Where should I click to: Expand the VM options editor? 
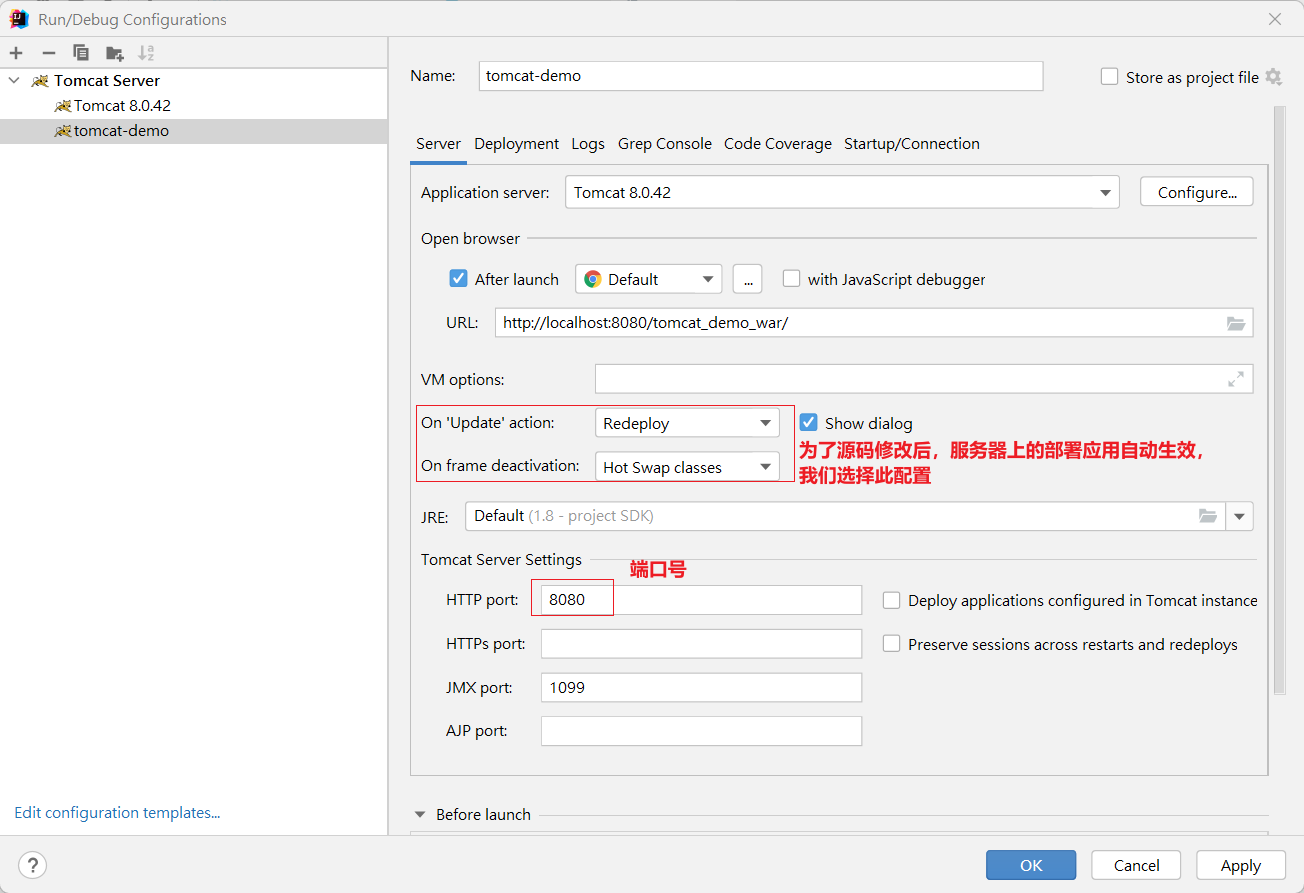pos(1236,379)
